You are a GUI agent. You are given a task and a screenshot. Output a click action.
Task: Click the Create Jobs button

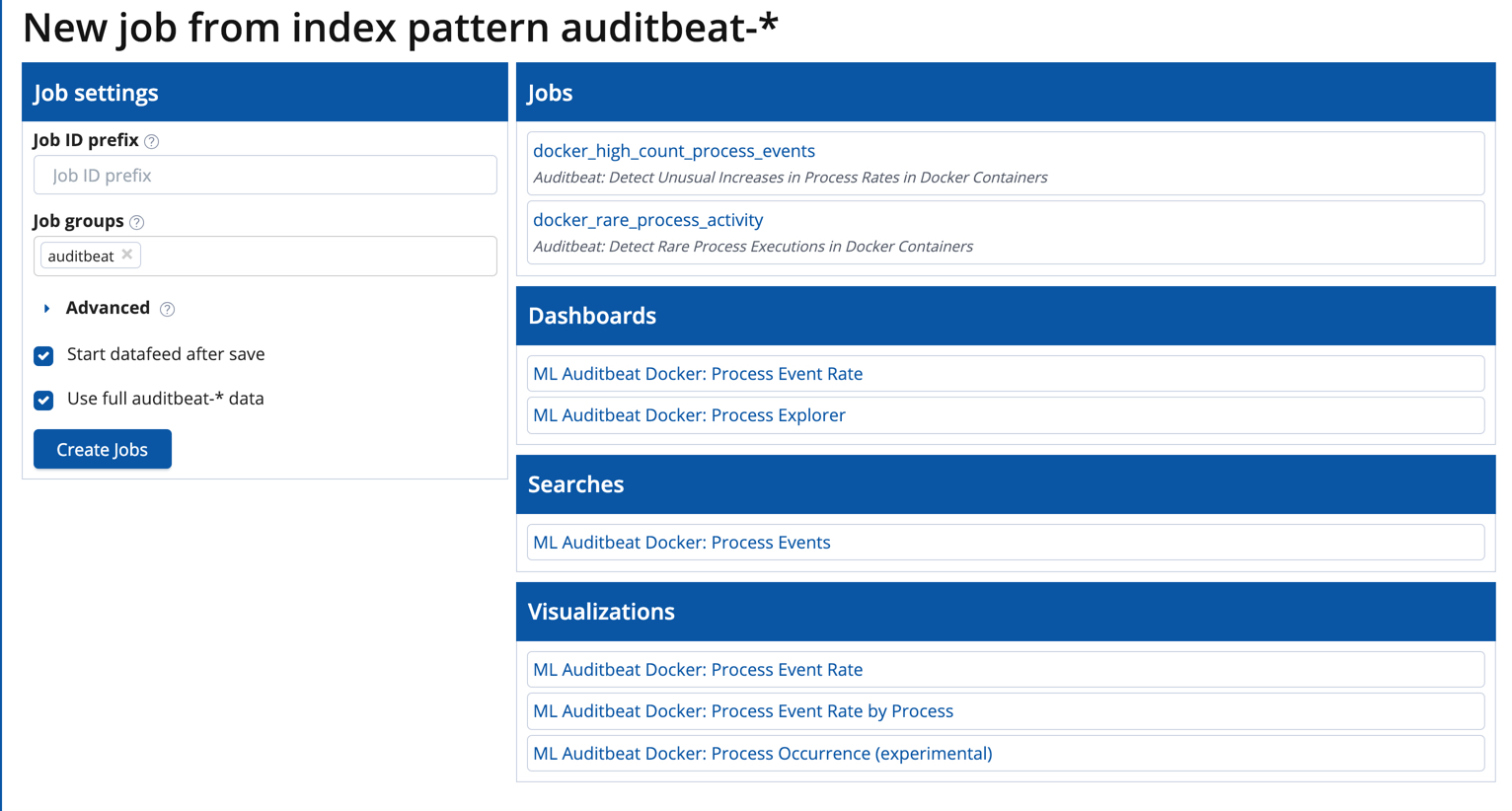[x=102, y=449]
